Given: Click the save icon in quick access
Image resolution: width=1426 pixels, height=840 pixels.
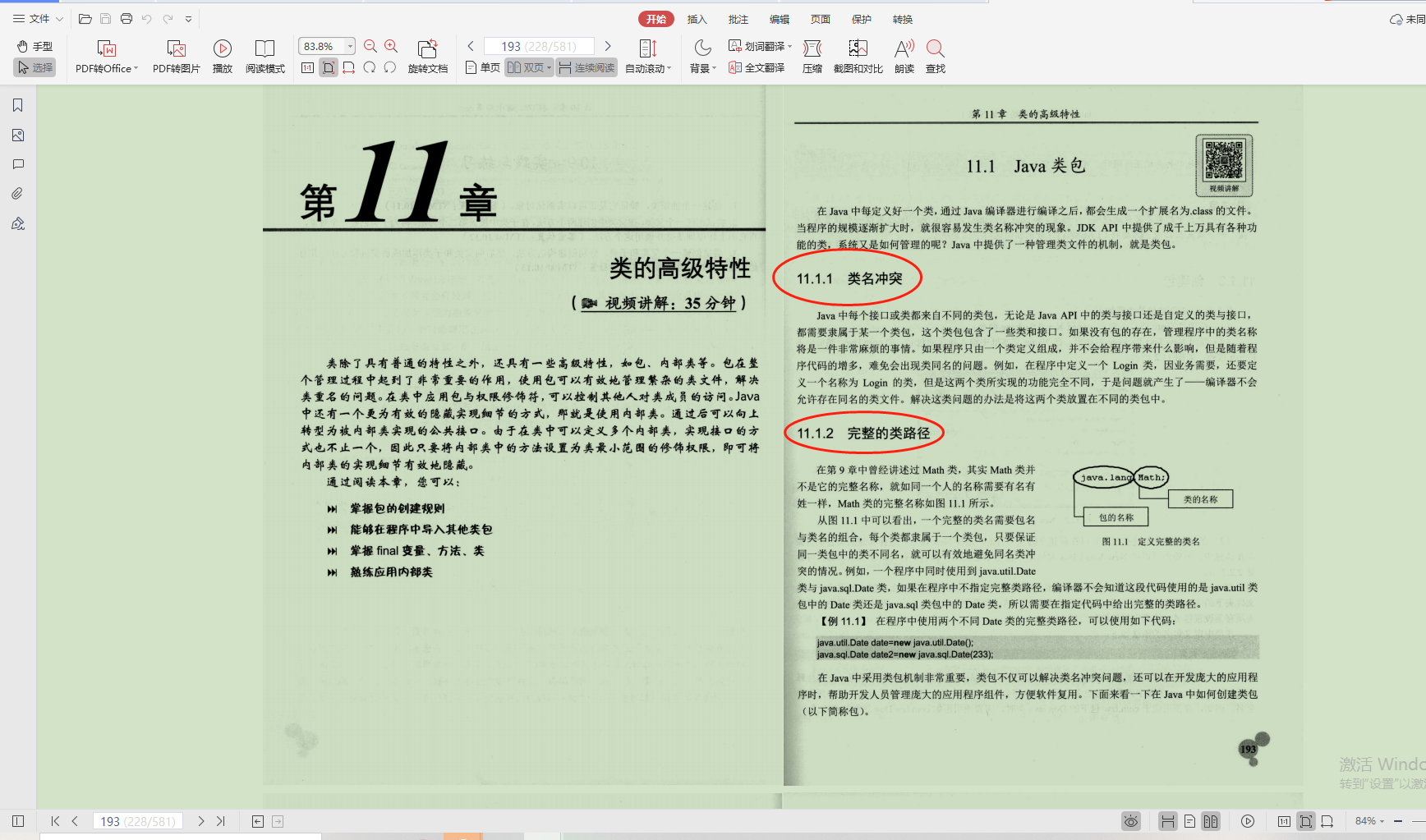Looking at the screenshot, I should click(105, 19).
